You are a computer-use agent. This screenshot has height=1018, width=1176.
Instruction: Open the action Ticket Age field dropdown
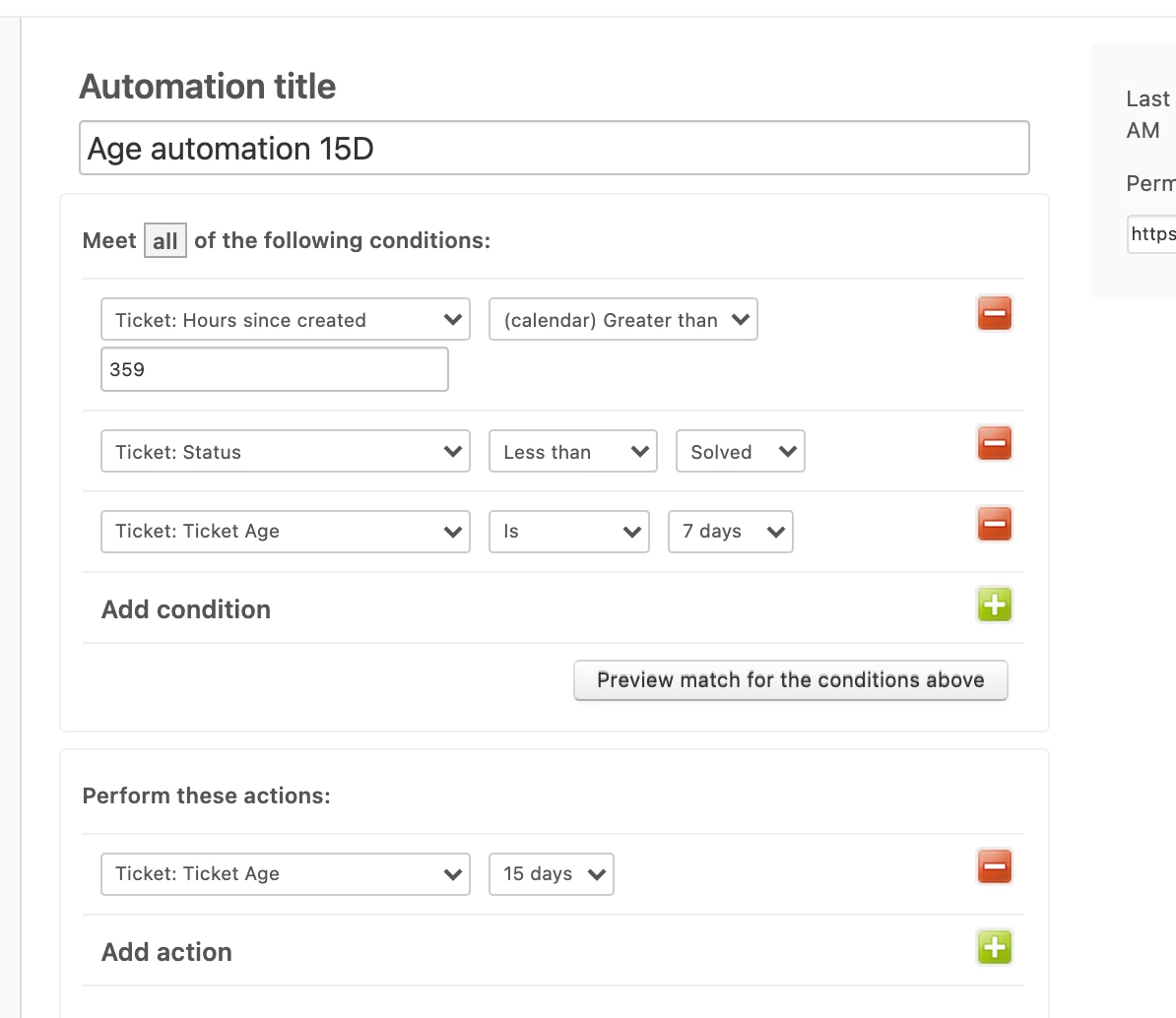(x=286, y=874)
